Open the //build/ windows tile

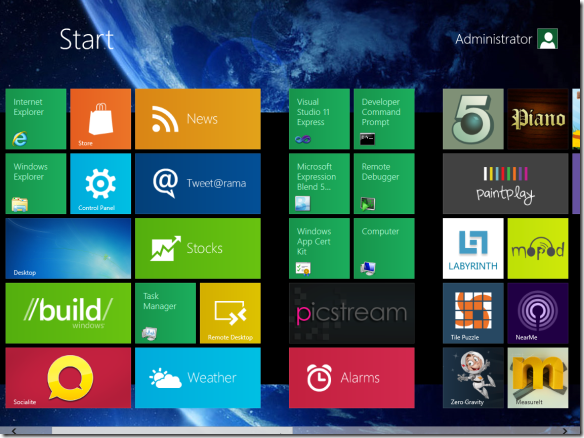click(68, 313)
